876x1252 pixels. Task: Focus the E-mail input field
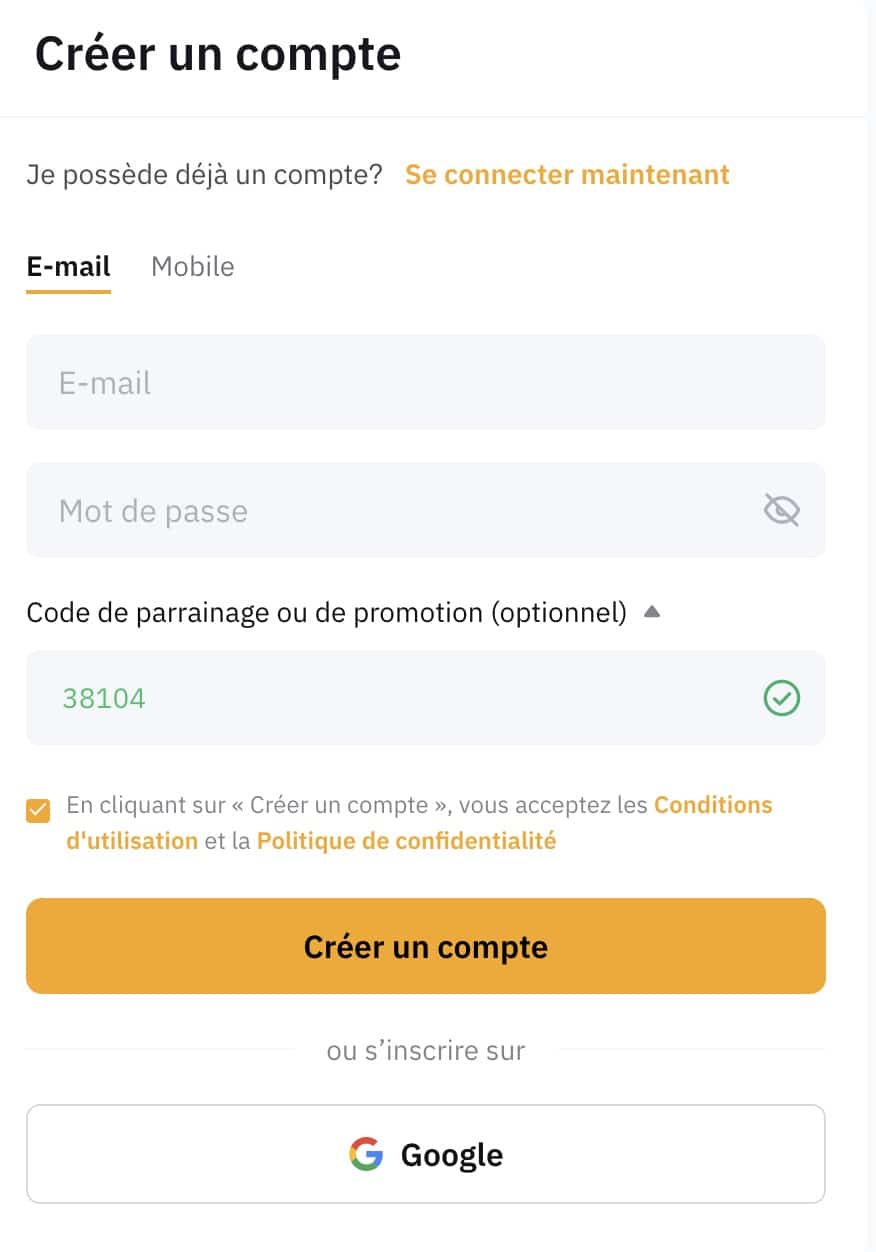pyautogui.click(x=426, y=382)
